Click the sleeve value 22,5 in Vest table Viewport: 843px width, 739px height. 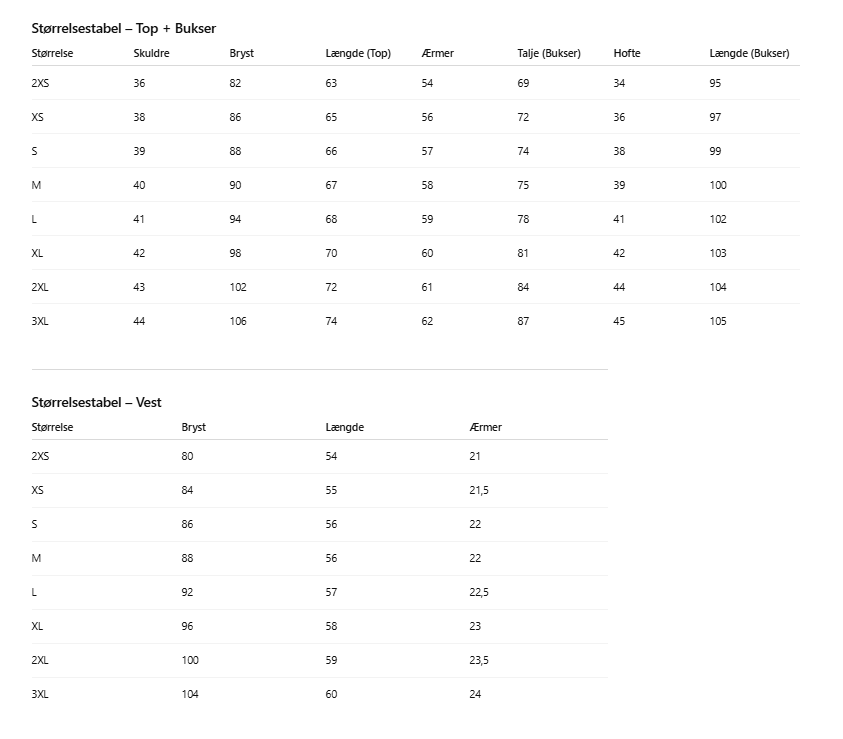click(479, 593)
